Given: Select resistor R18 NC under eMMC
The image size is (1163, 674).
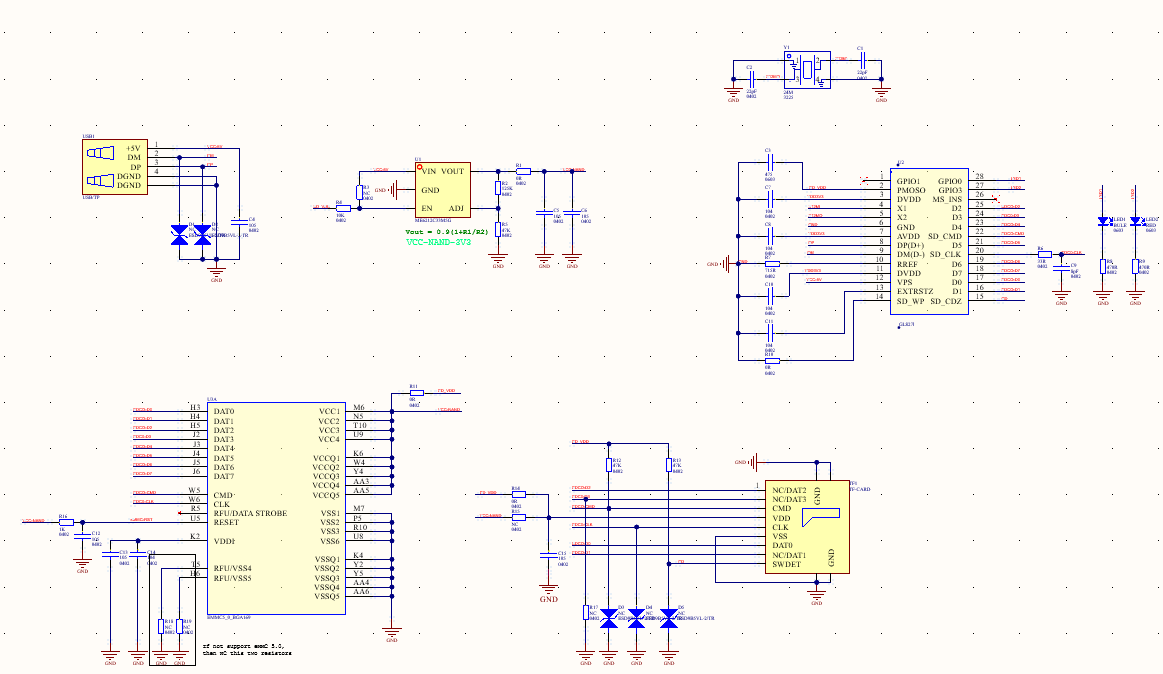Looking at the screenshot, I should coord(161,627).
